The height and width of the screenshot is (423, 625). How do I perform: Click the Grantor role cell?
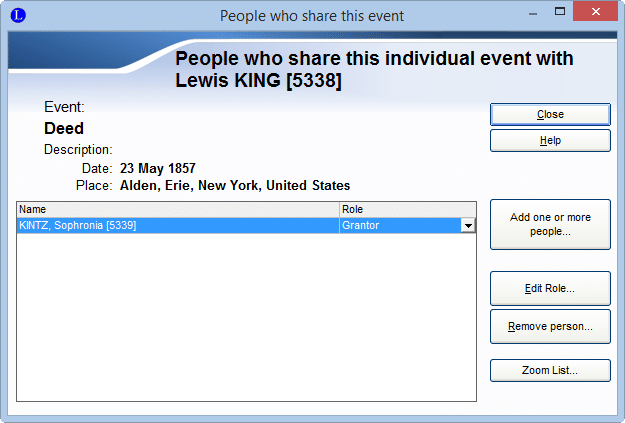(x=400, y=226)
